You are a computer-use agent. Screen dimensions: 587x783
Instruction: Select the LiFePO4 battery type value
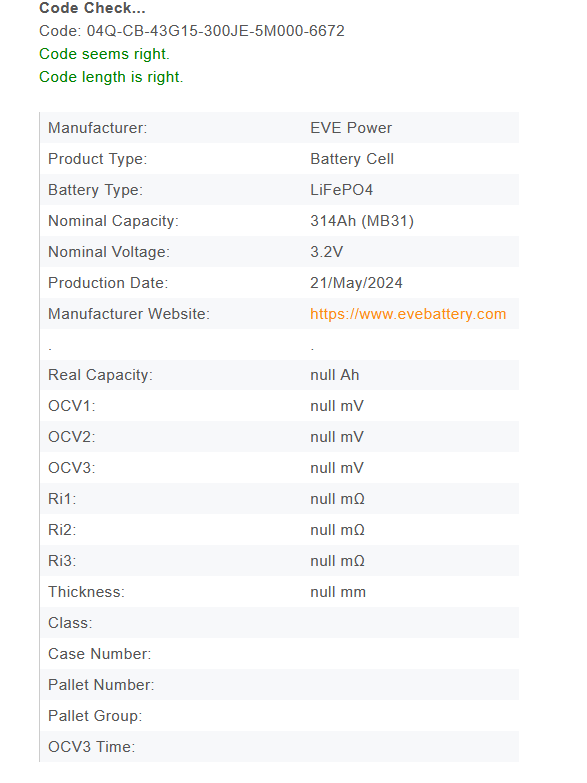click(341, 190)
